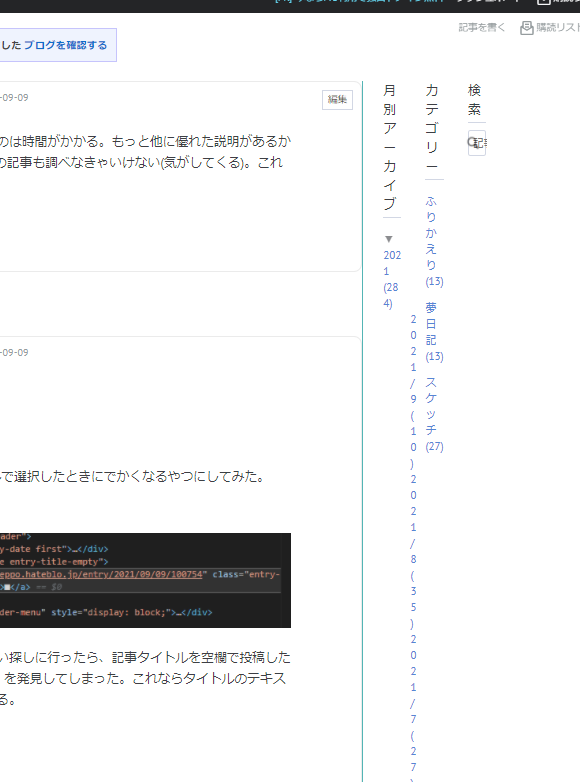The image size is (580, 782).
Task: Click the first entry's -09-09 date
Action: pyautogui.click(x=14, y=98)
